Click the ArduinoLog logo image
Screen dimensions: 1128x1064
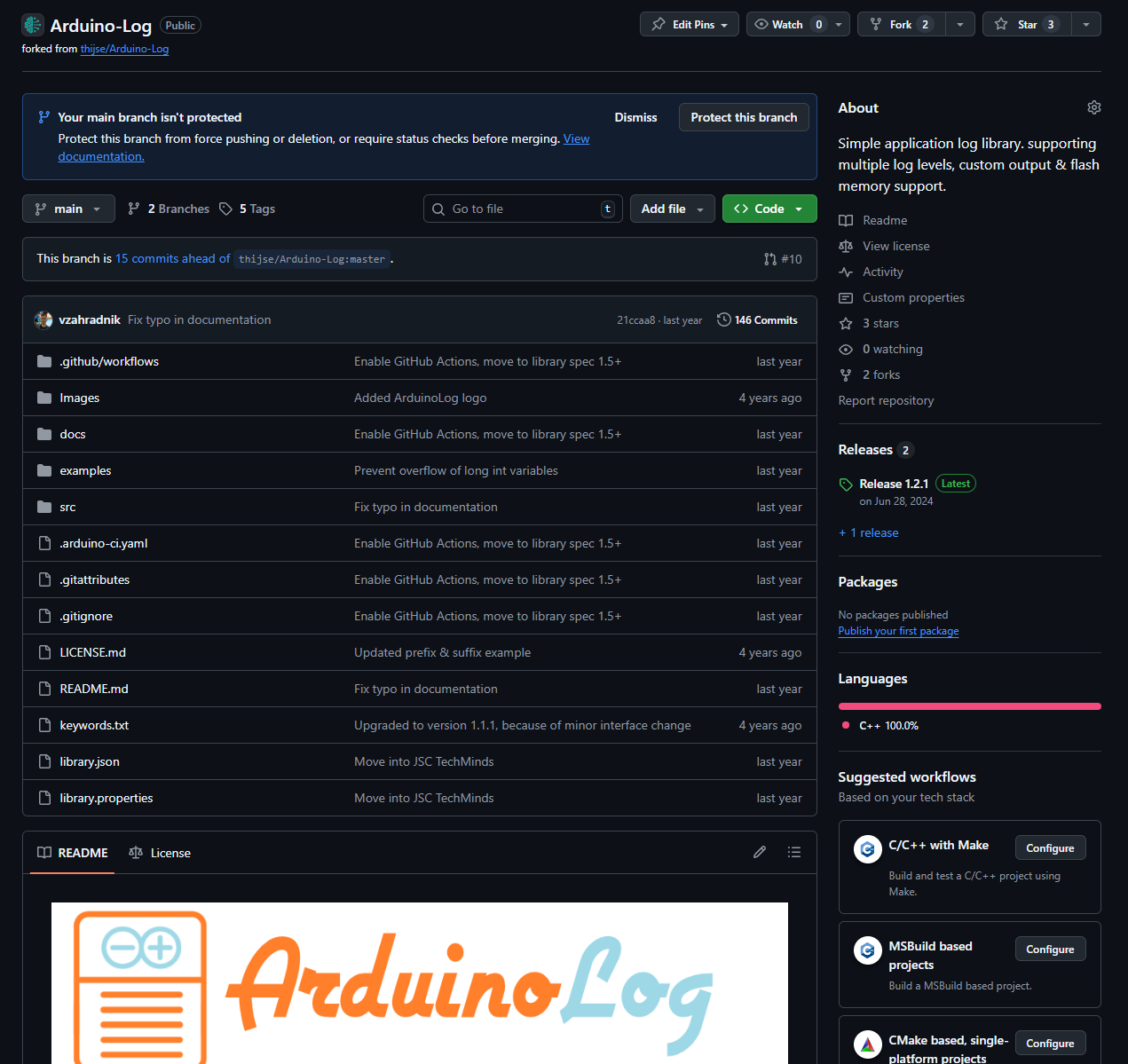coord(420,983)
